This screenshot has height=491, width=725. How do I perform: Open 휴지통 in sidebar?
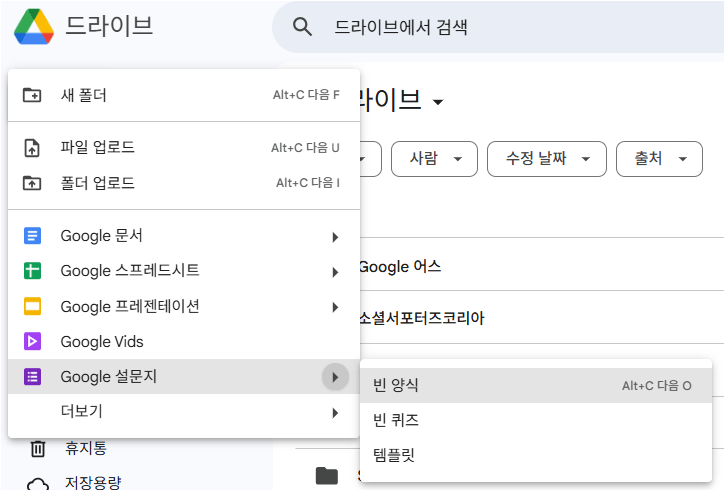[86, 448]
